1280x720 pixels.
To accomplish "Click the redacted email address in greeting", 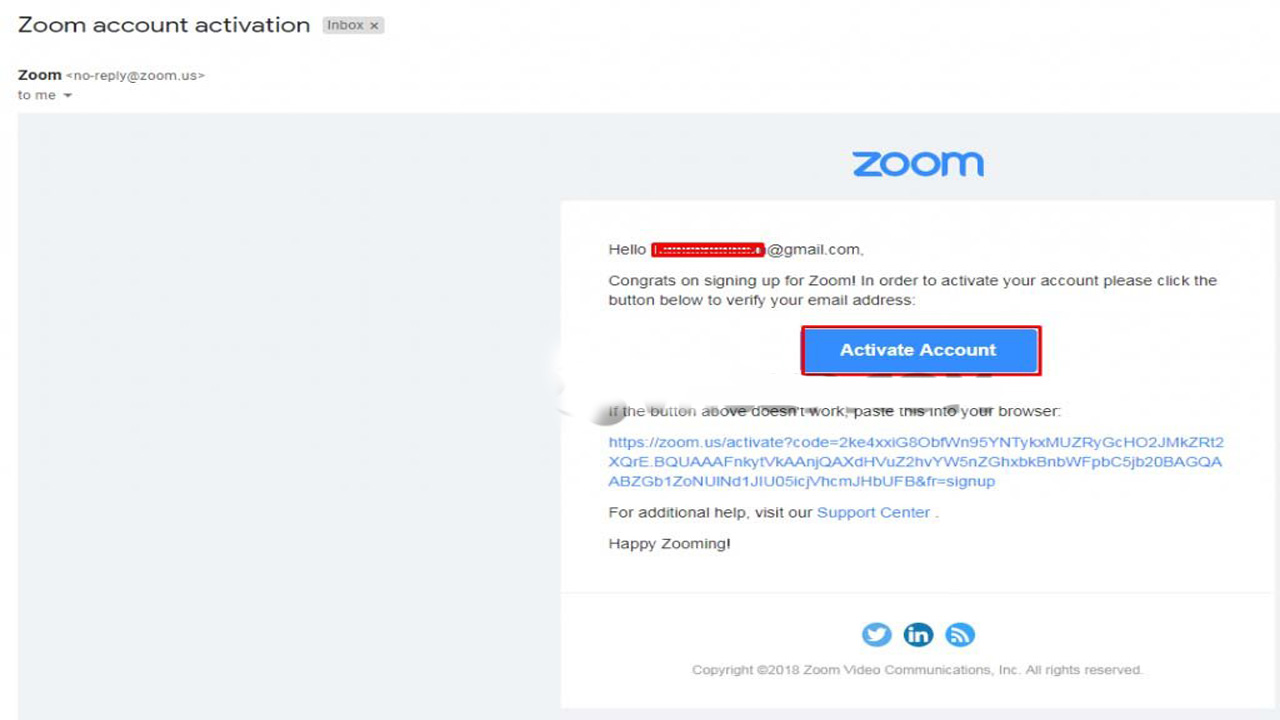I will [708, 250].
